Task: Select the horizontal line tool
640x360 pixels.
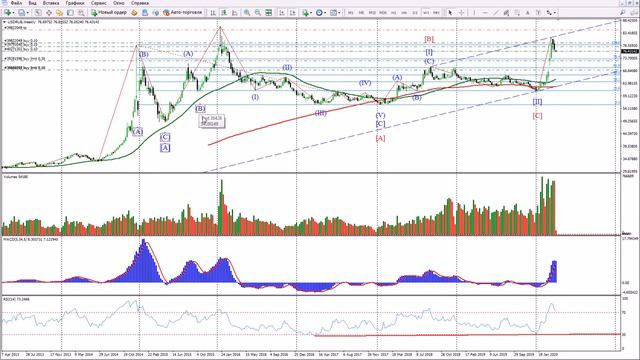Action: [485, 13]
